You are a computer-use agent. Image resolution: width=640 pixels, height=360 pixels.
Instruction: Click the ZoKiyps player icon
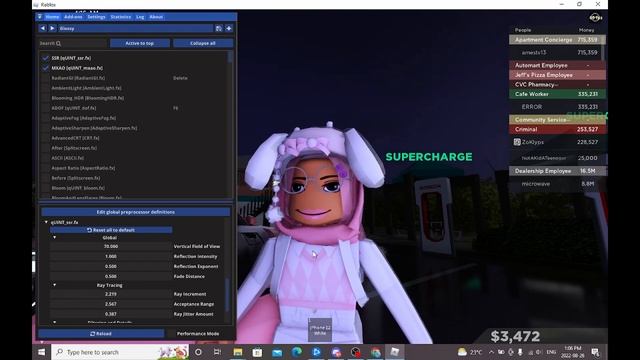click(x=517, y=142)
